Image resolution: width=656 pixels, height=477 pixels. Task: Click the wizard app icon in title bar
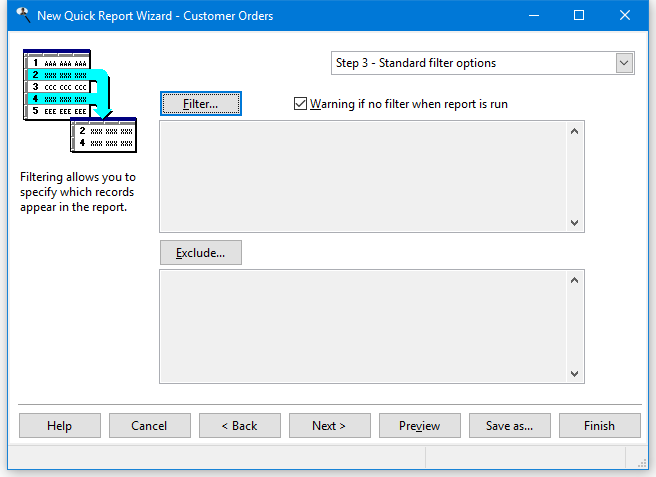click(23, 15)
